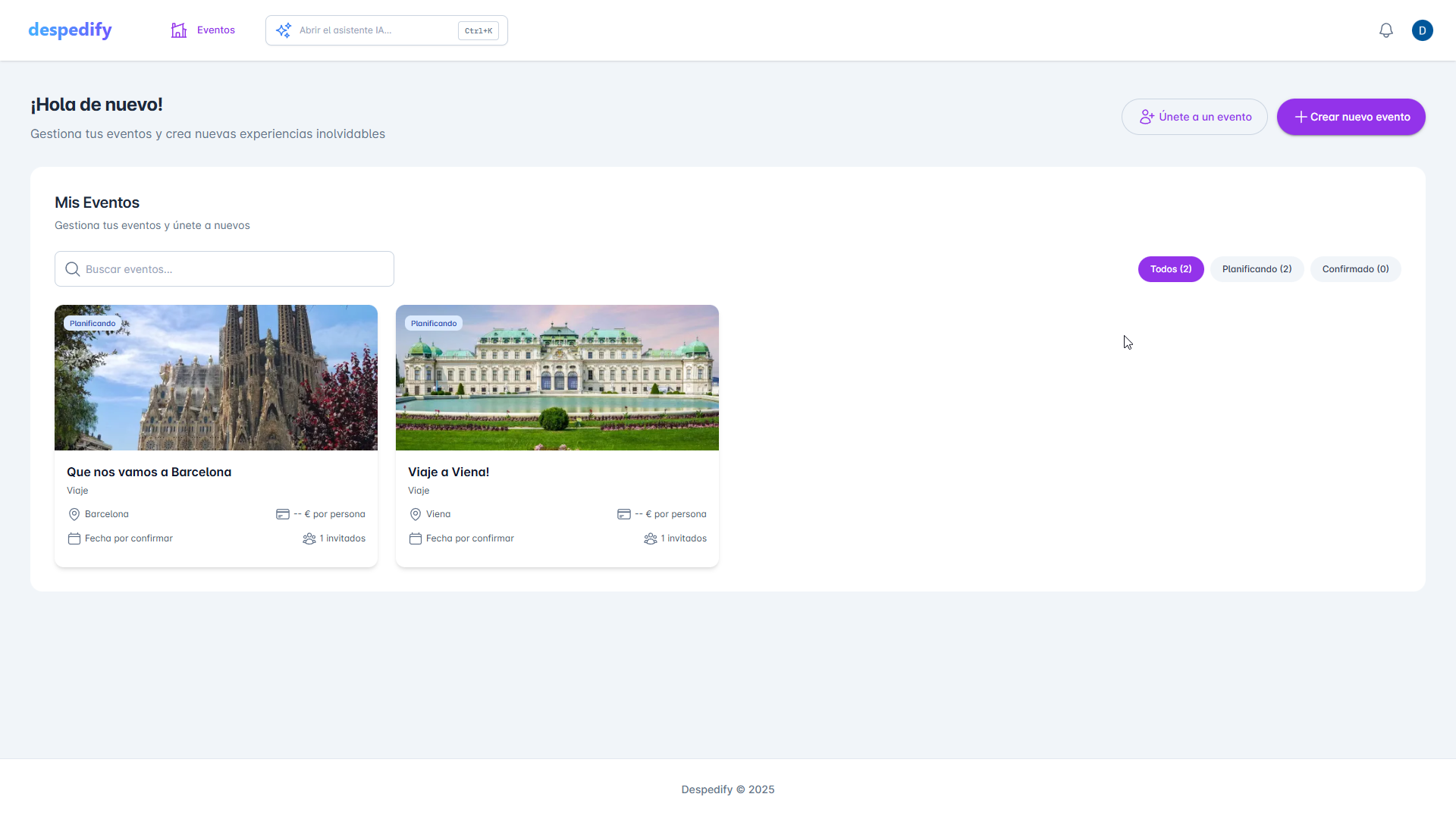The height and width of the screenshot is (819, 1456).
Task: Click the Buscar eventos search field
Action: point(224,268)
